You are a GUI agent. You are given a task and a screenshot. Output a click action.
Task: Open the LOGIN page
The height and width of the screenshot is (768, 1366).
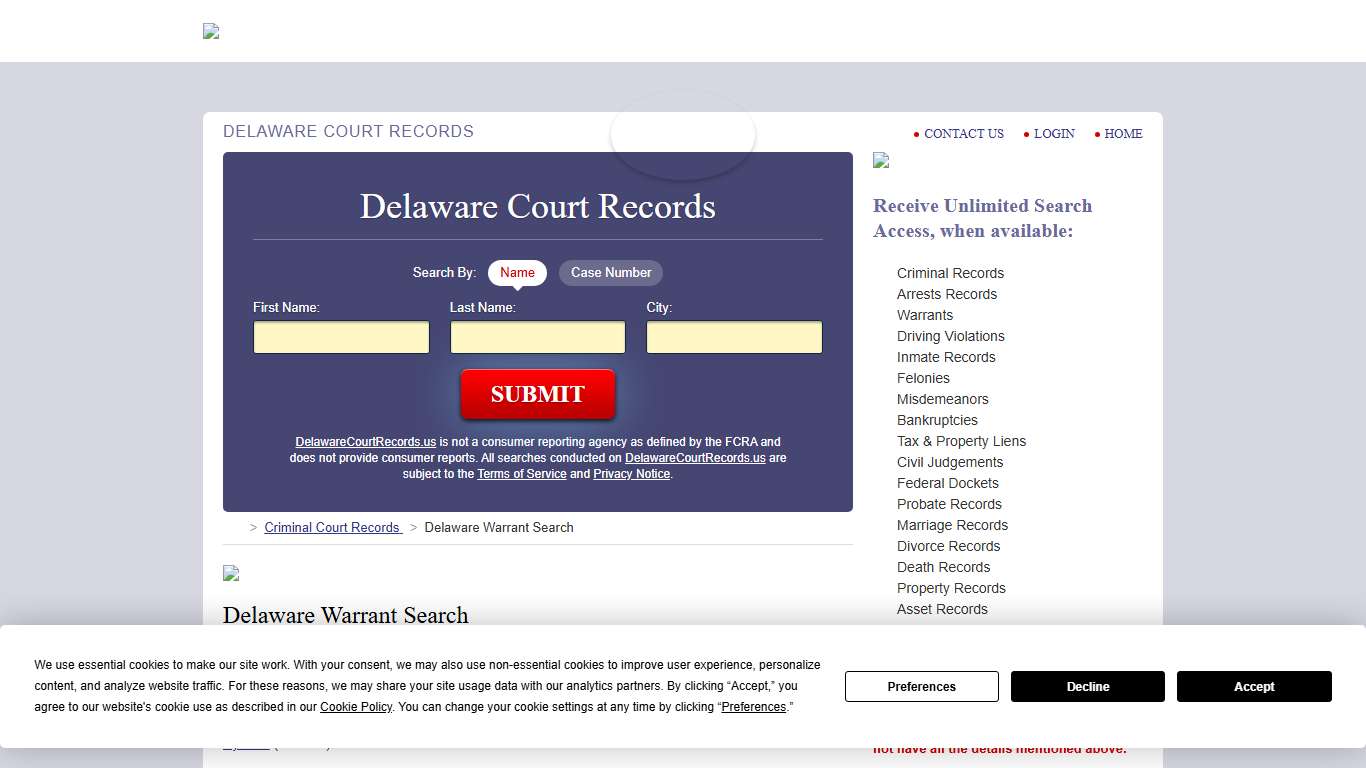(x=1054, y=134)
